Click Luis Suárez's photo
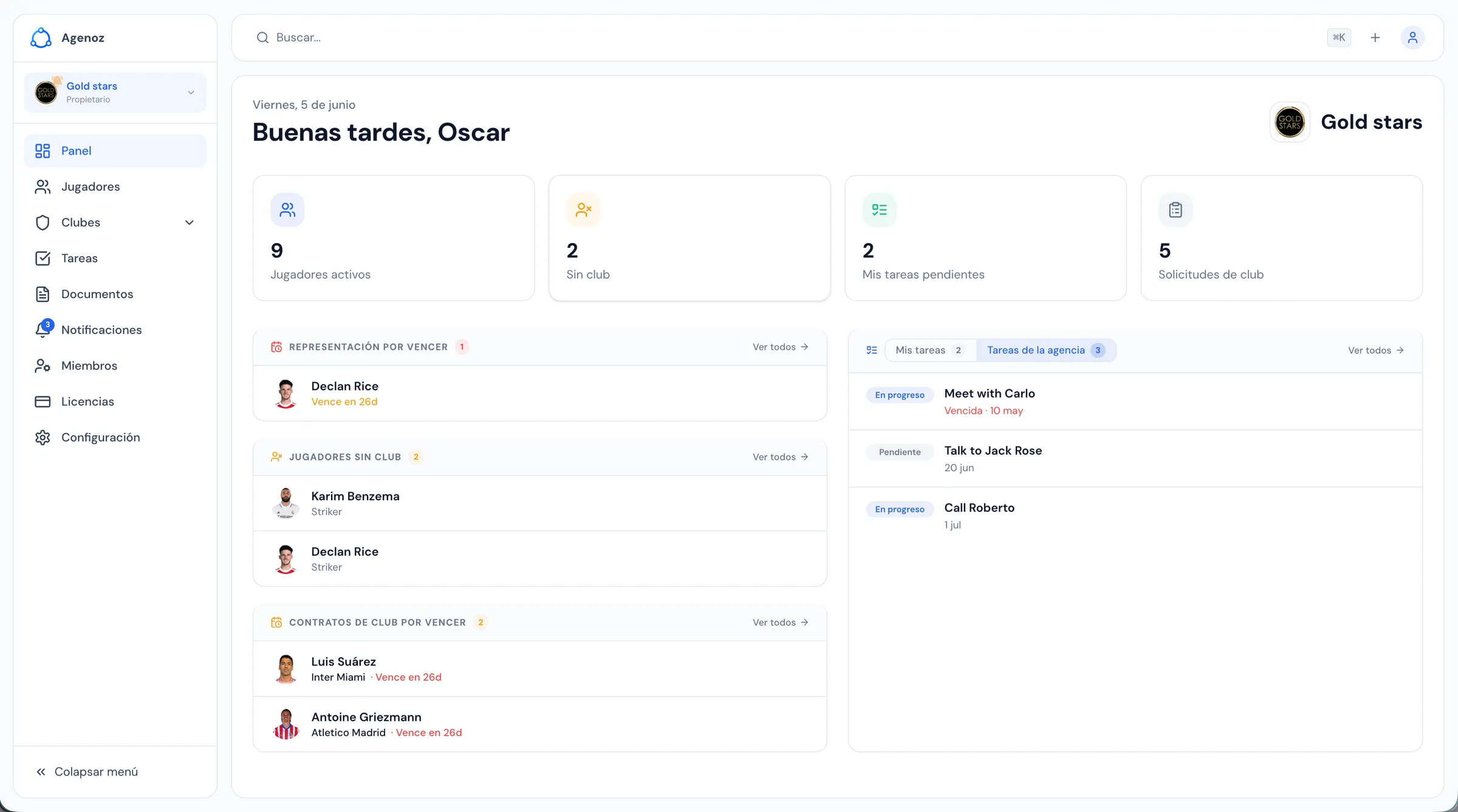The height and width of the screenshot is (812, 1458). (286, 669)
